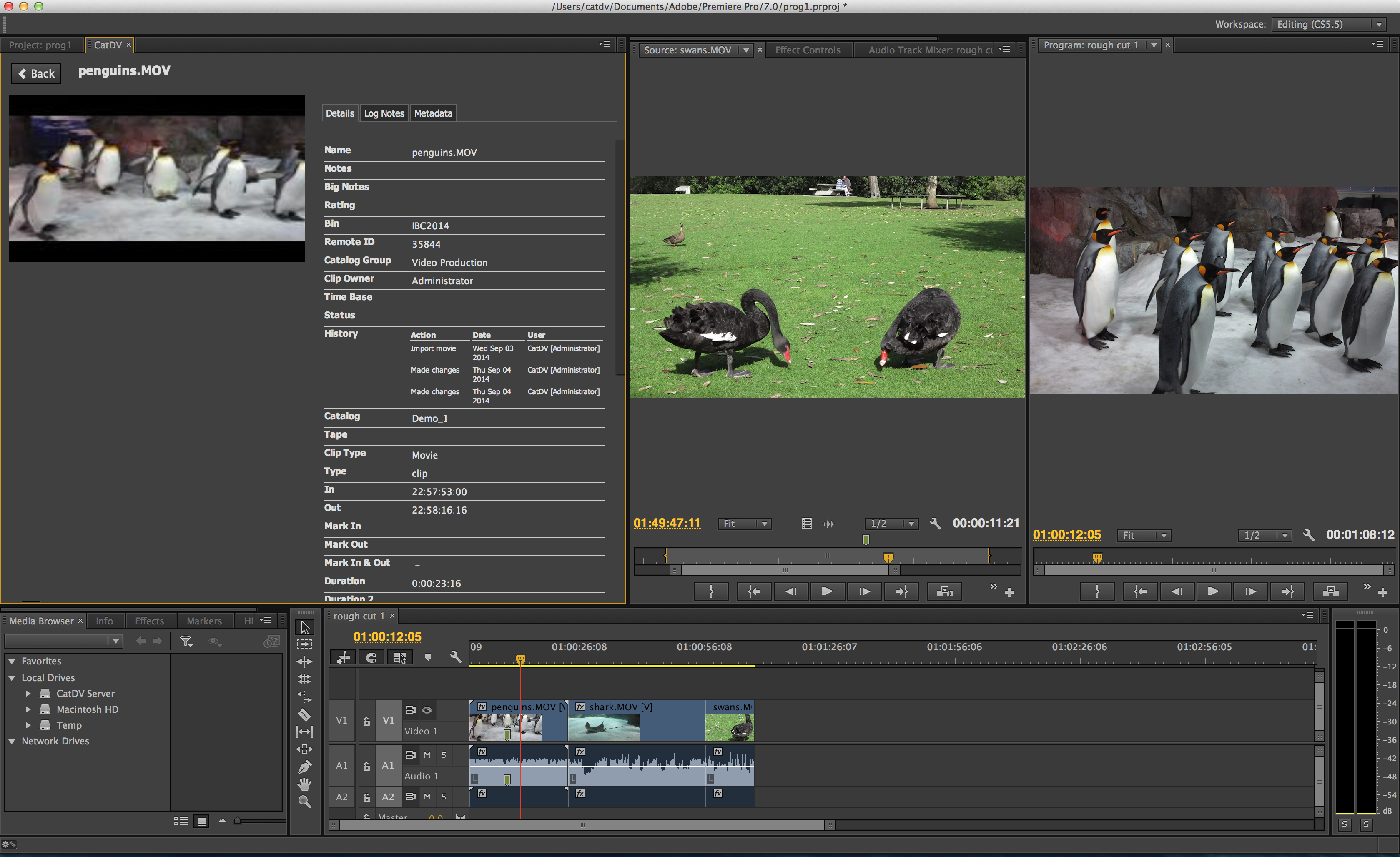
Task: Toggle Video 1 track eye visibility
Action: click(x=427, y=710)
